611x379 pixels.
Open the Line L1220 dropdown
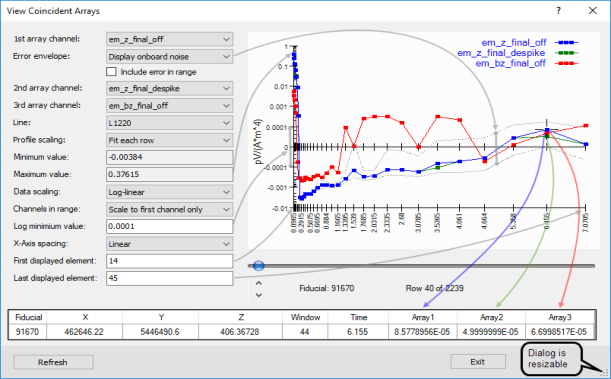point(170,123)
